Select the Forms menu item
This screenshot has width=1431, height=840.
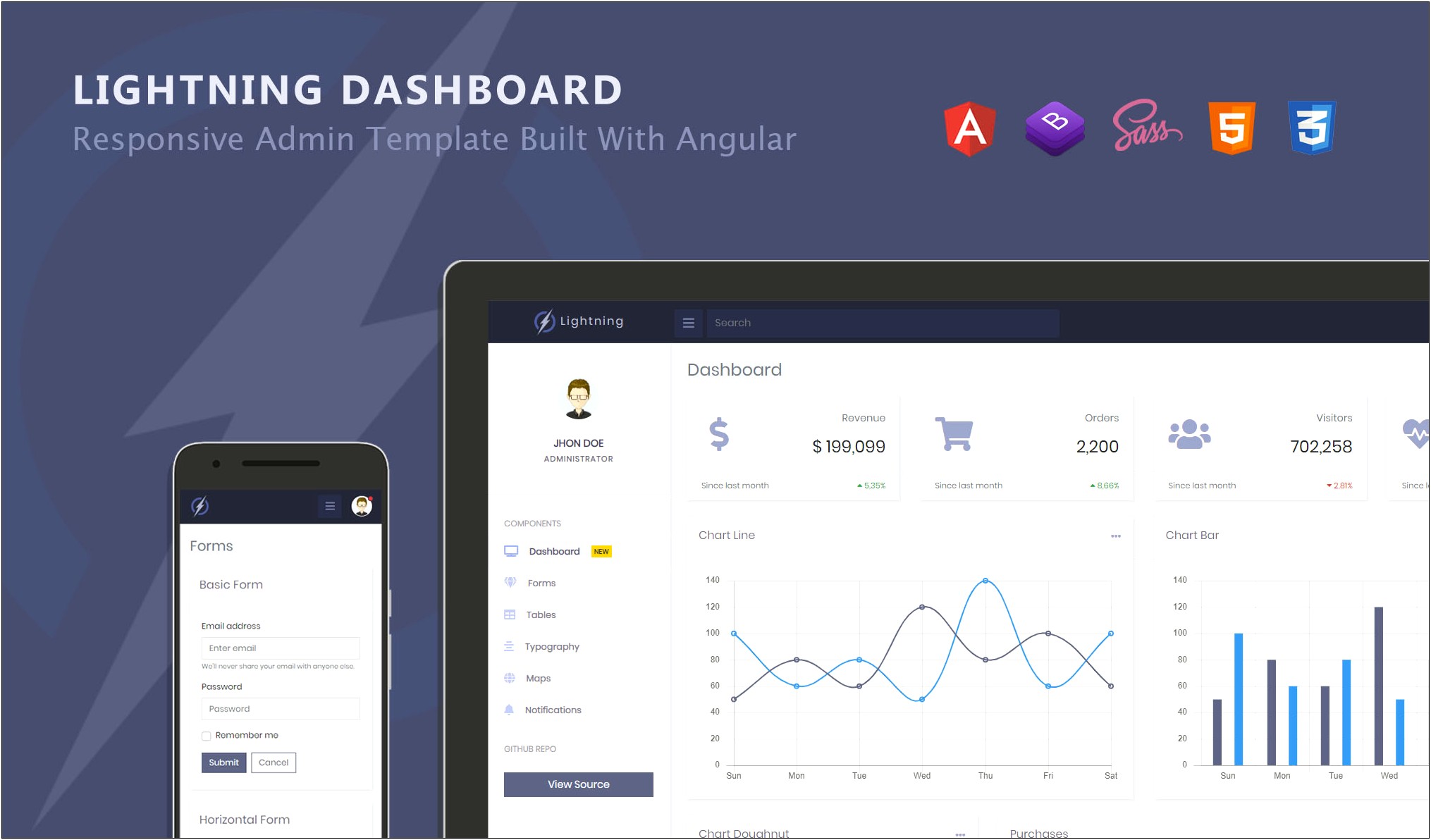540,581
